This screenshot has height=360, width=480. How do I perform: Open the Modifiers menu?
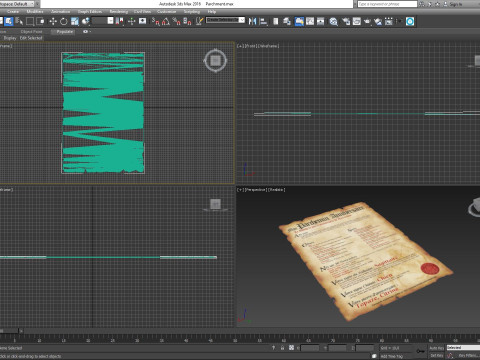35,12
